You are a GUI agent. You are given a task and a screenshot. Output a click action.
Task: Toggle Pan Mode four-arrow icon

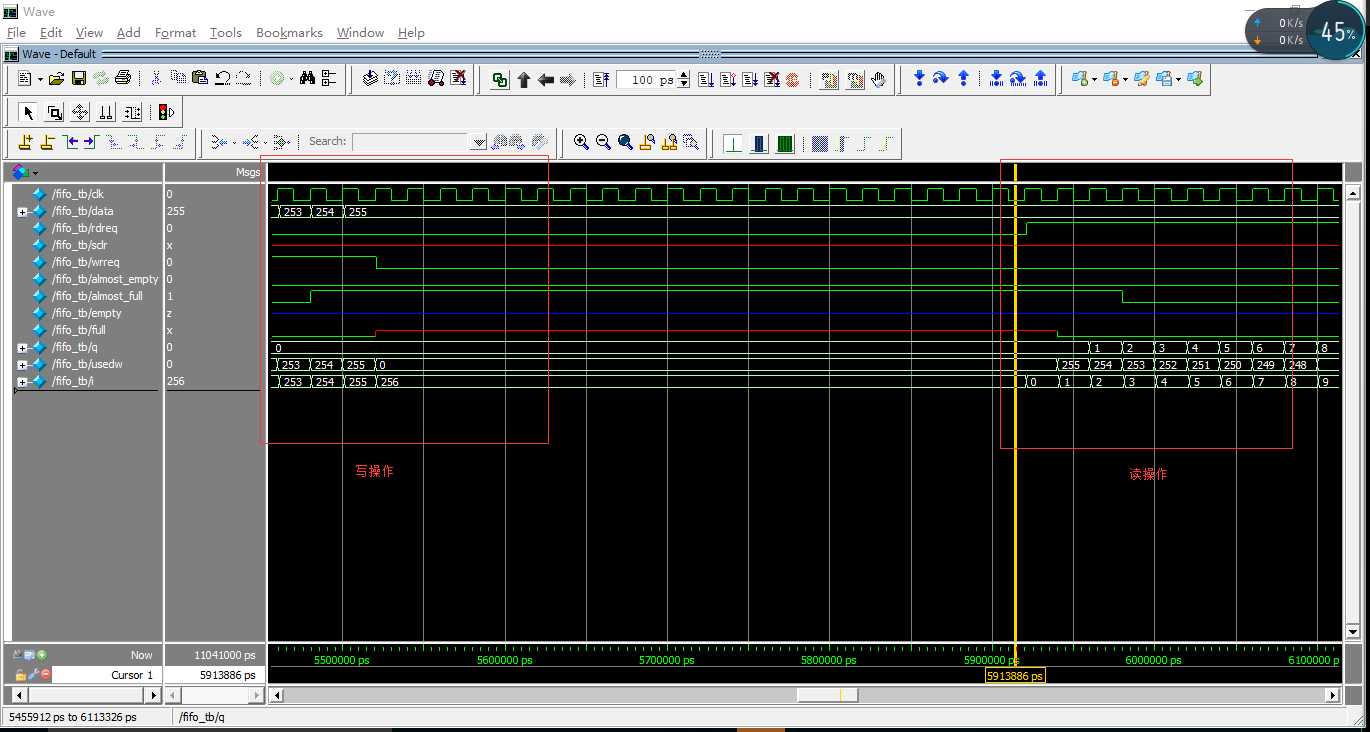pos(80,112)
